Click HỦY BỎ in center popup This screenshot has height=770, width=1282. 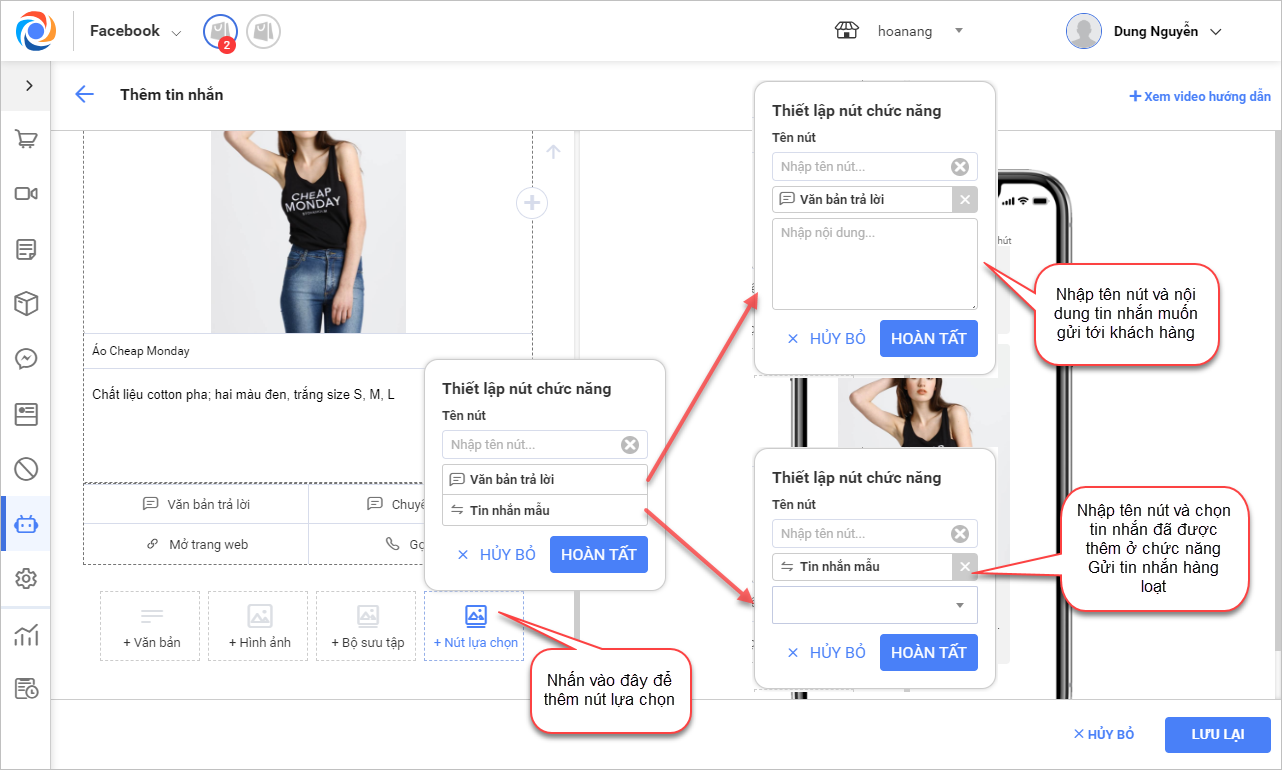pyautogui.click(x=496, y=555)
